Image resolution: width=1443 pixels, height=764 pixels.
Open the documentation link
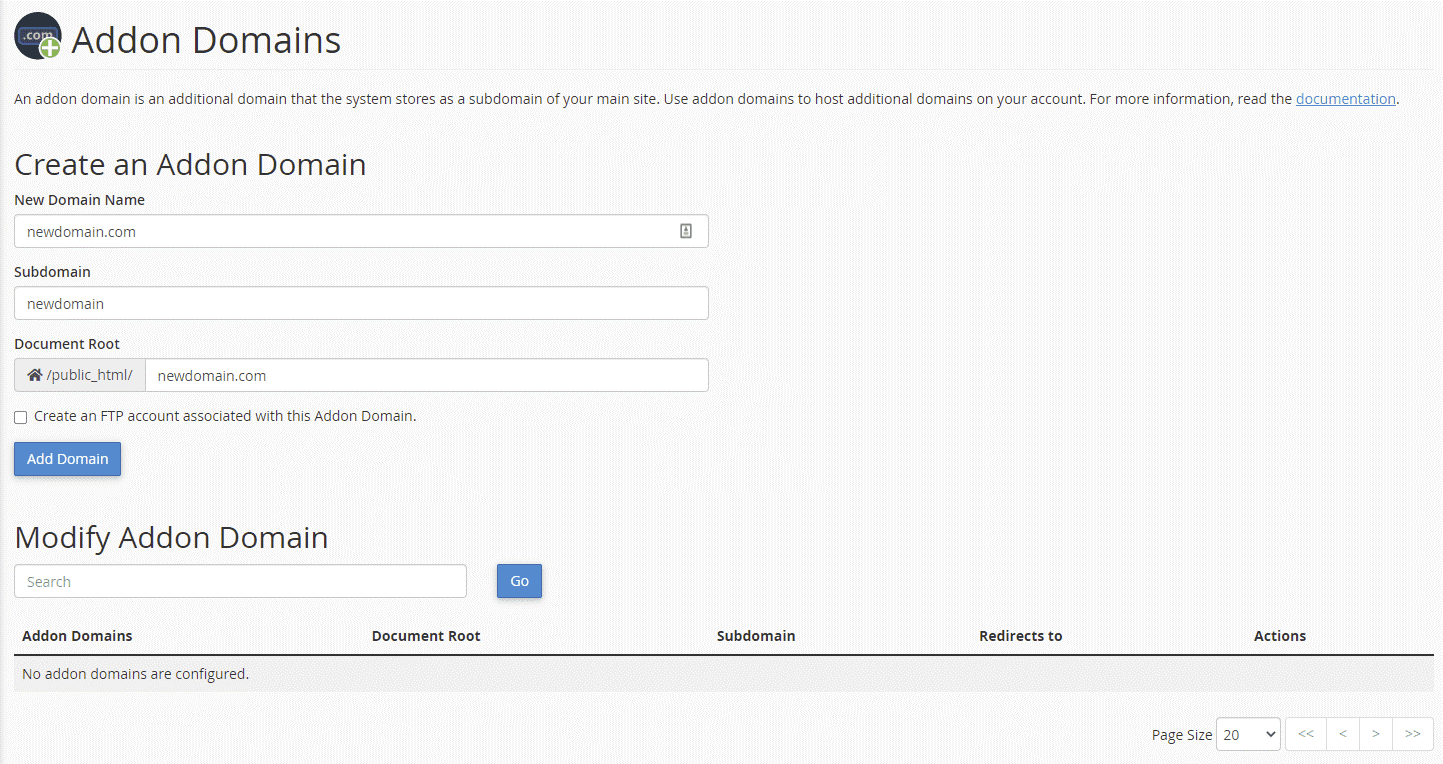1345,98
